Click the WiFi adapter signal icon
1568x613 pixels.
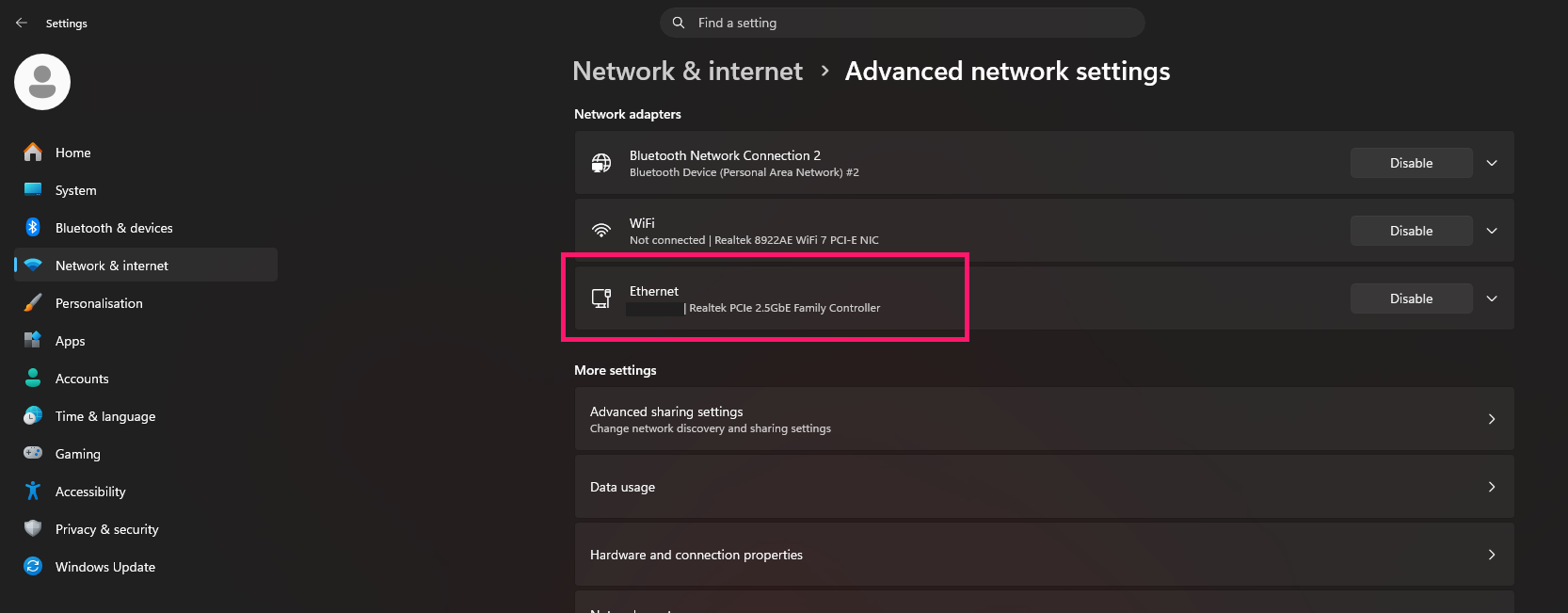tap(601, 231)
